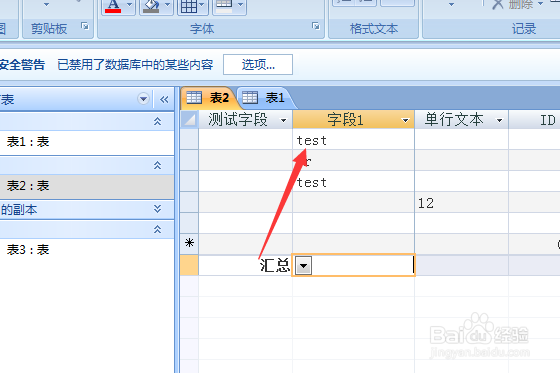The image size is (560, 373).
Task: Click the 测试字段 column header
Action: point(238,120)
